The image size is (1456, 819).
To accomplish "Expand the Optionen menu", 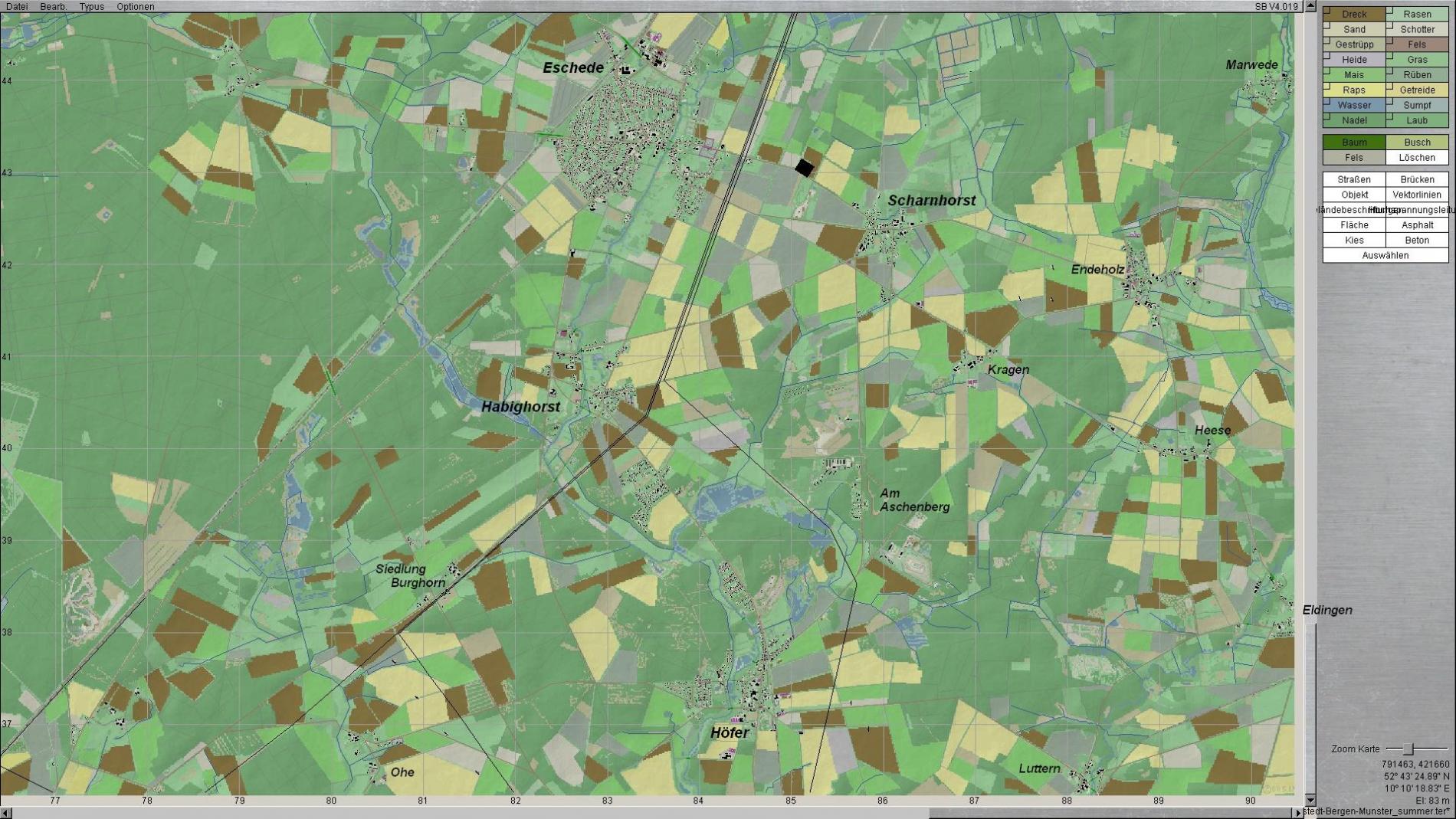I will point(135,6).
